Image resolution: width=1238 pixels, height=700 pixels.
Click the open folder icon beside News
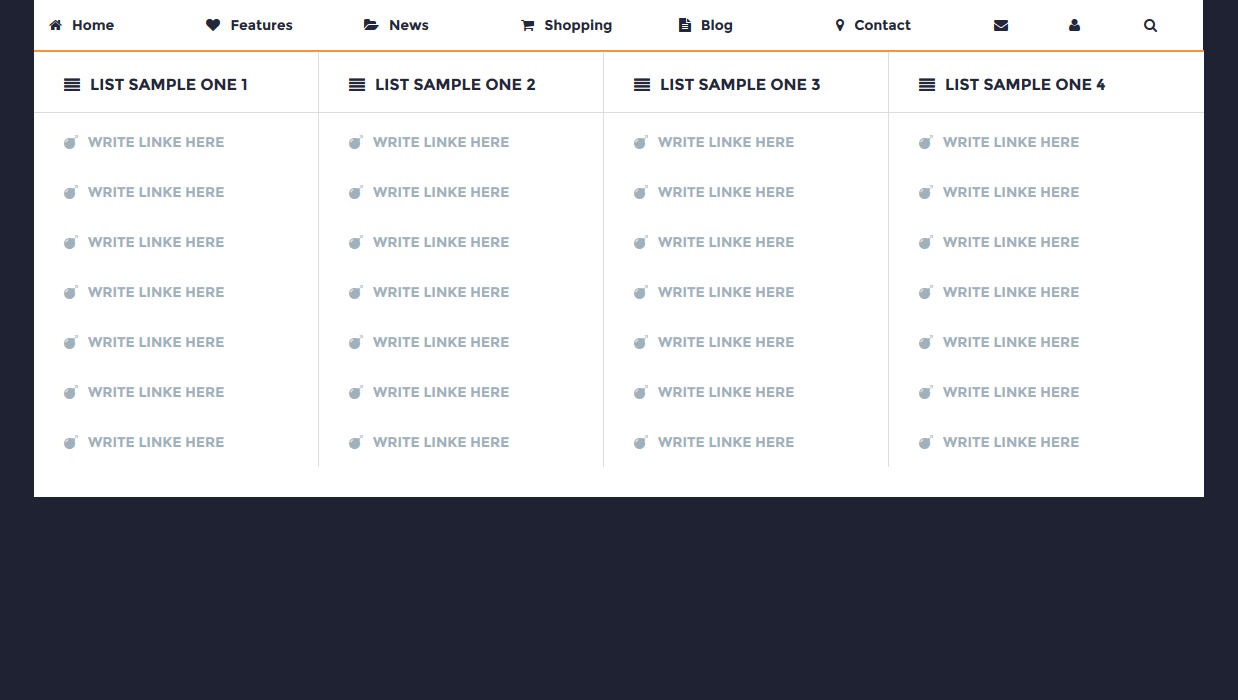point(371,25)
